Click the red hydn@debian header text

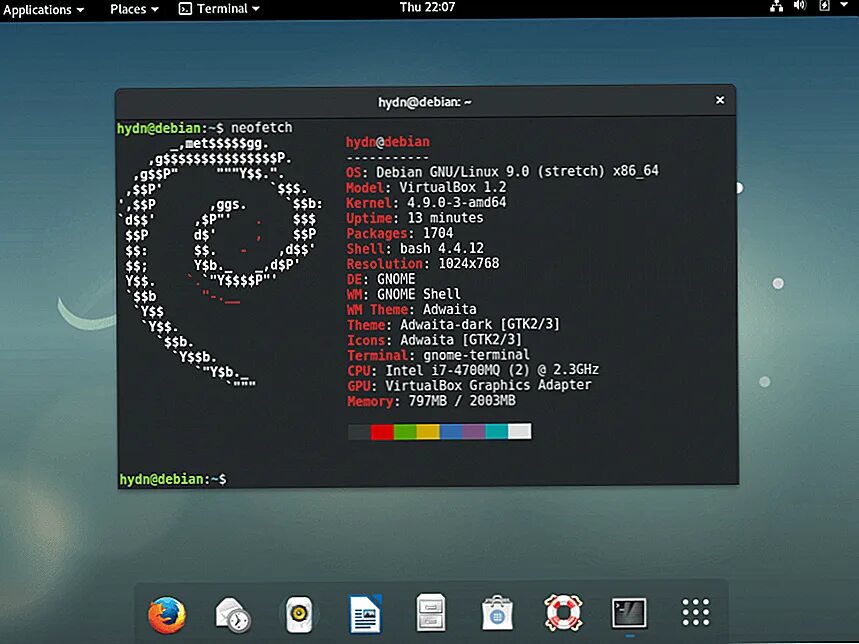(388, 142)
